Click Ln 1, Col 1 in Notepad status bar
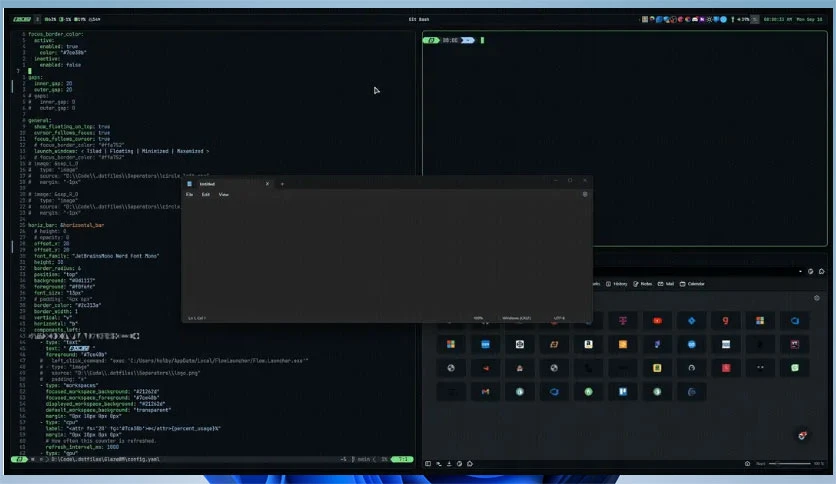This screenshot has height=484, width=836. point(196,318)
